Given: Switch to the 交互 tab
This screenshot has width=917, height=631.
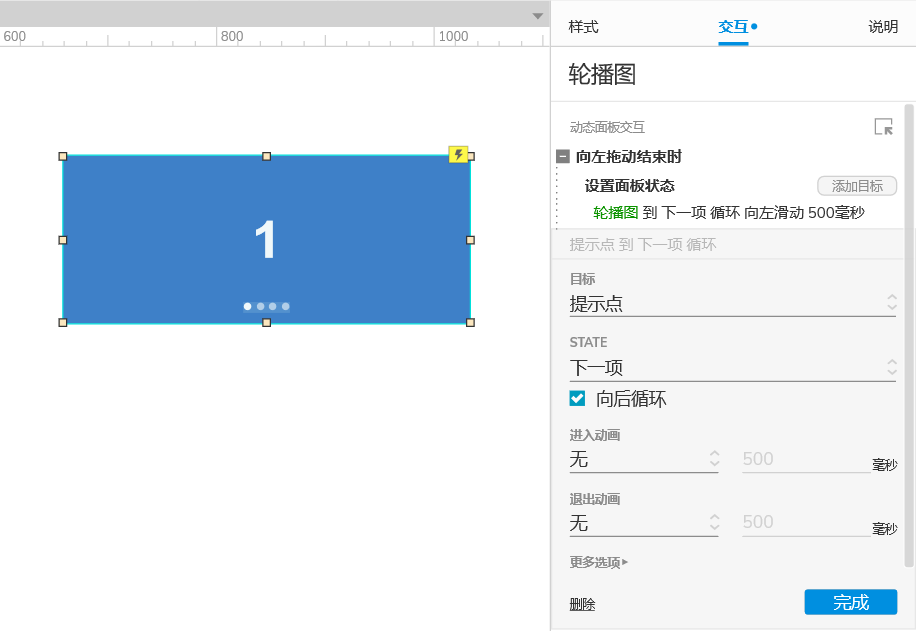Looking at the screenshot, I should click(733, 26).
